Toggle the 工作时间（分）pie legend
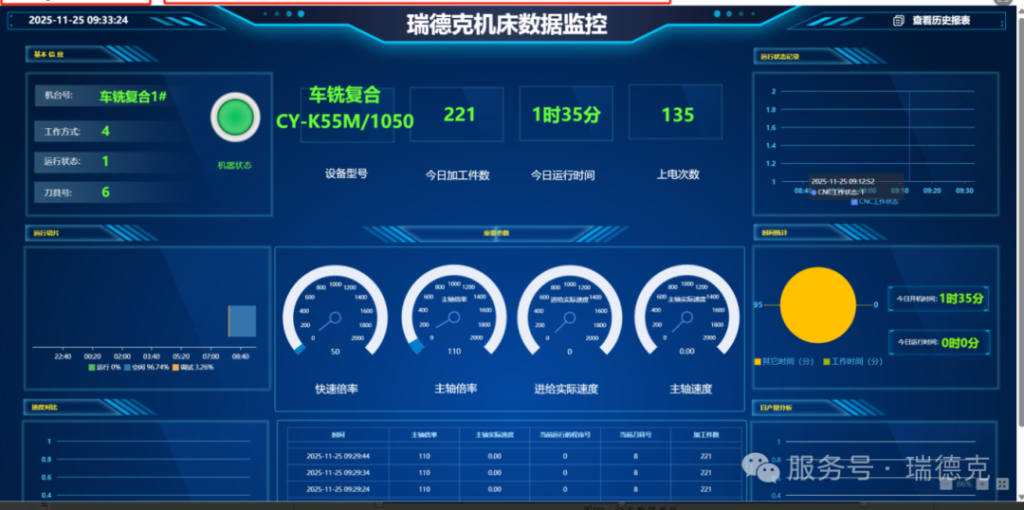 coord(850,360)
